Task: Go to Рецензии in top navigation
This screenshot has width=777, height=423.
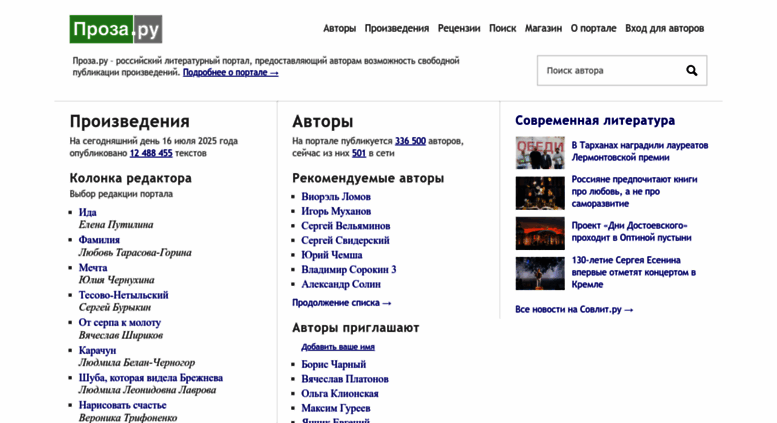Action: [459, 28]
